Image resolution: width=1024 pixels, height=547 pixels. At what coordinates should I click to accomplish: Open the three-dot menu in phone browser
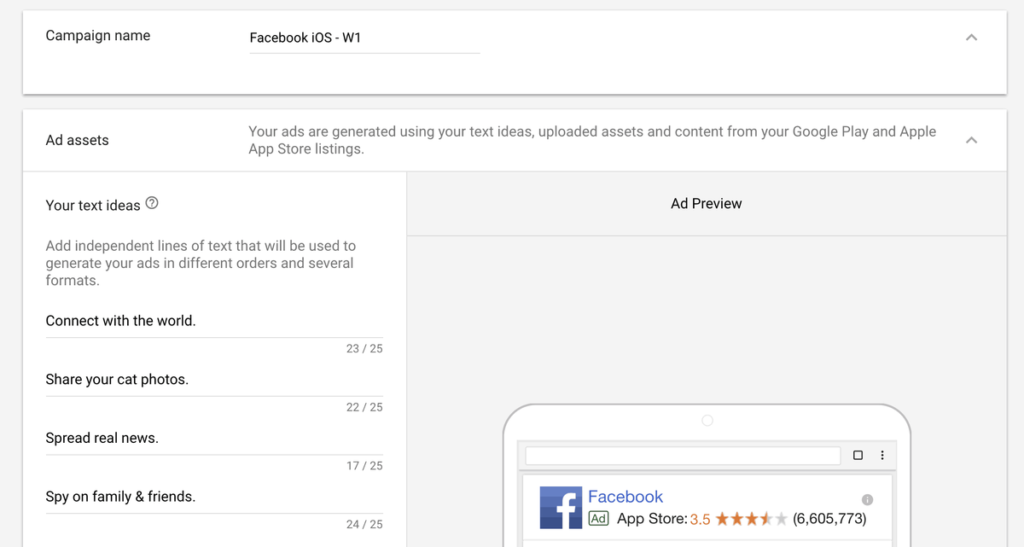pos(882,455)
